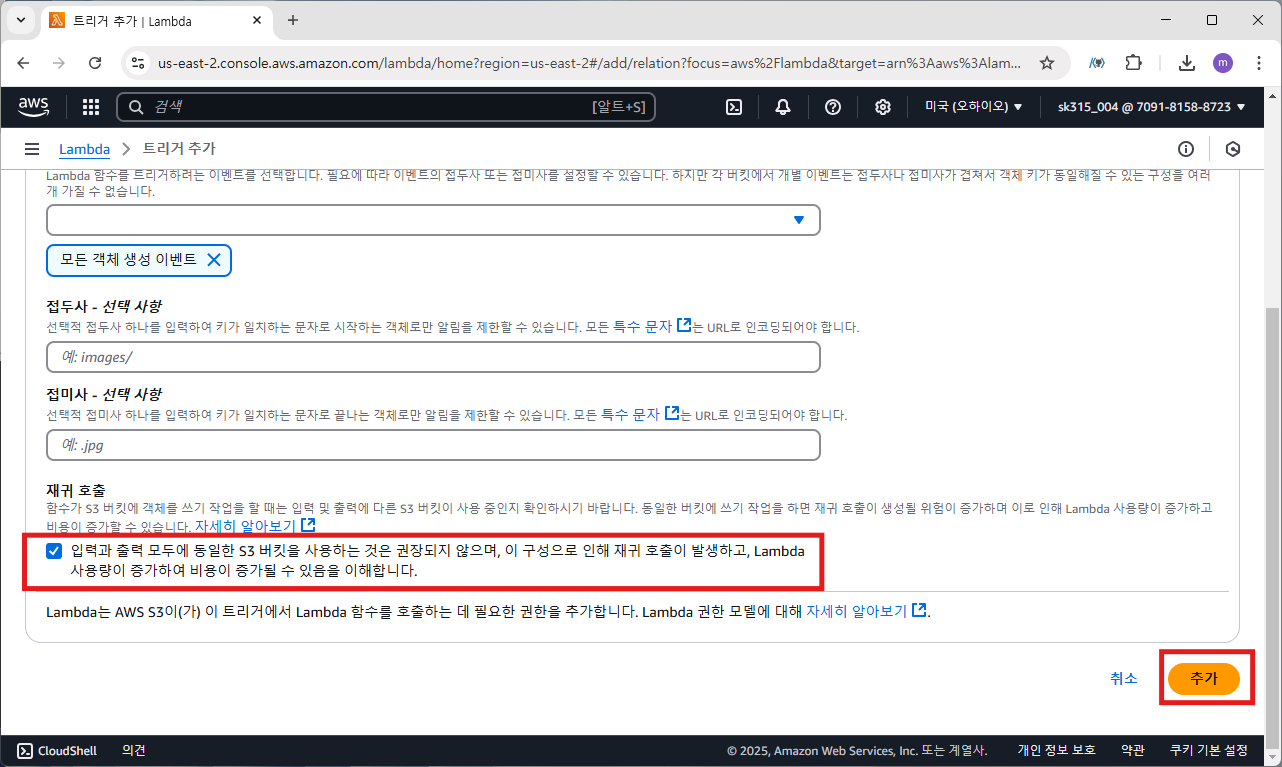
Task: Open the browser extensions puzzle icon
Action: point(1133,63)
